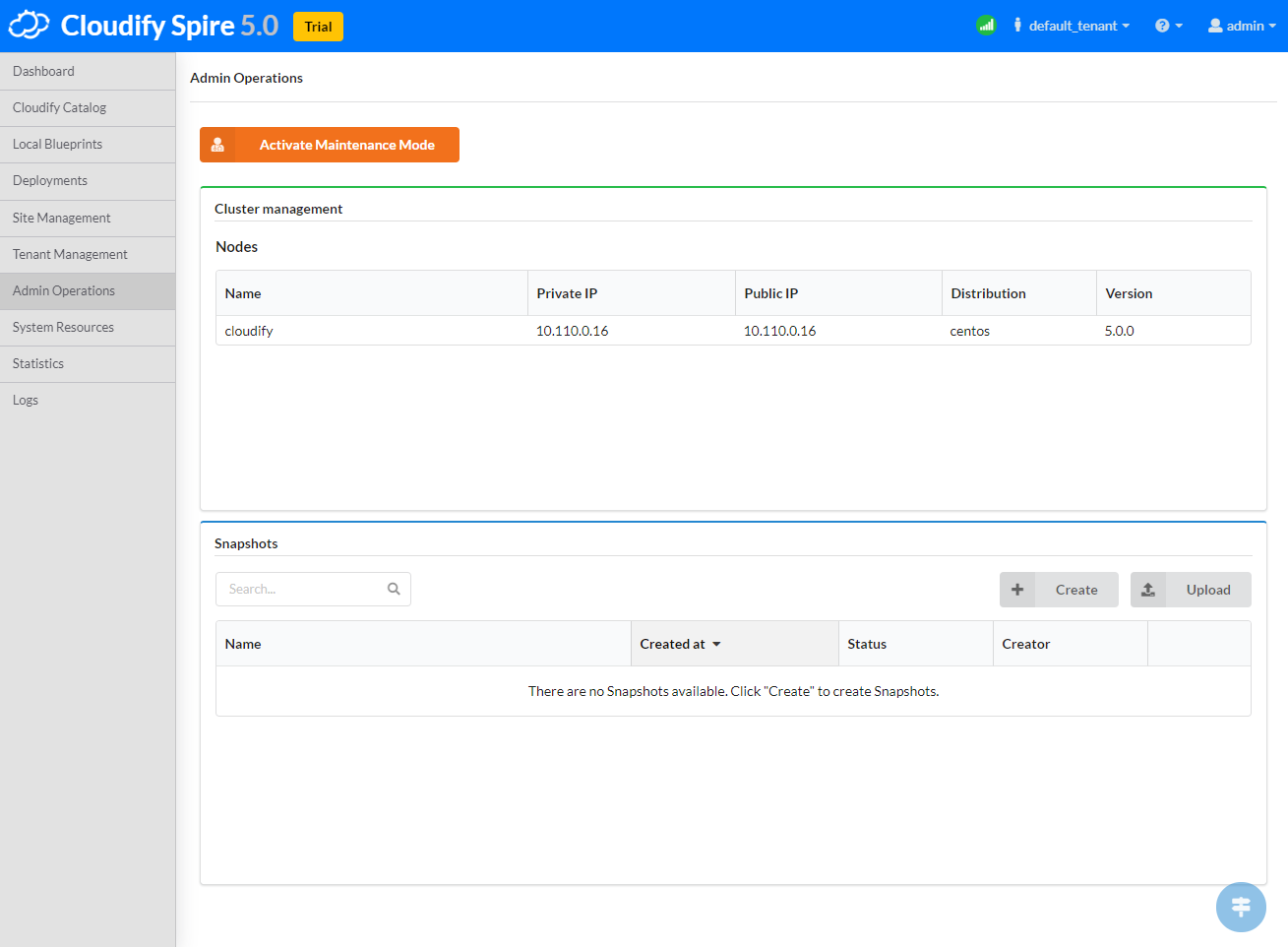This screenshot has width=1288, height=947.
Task: Click Private IP value 10.110.0.16
Action: 572,331
